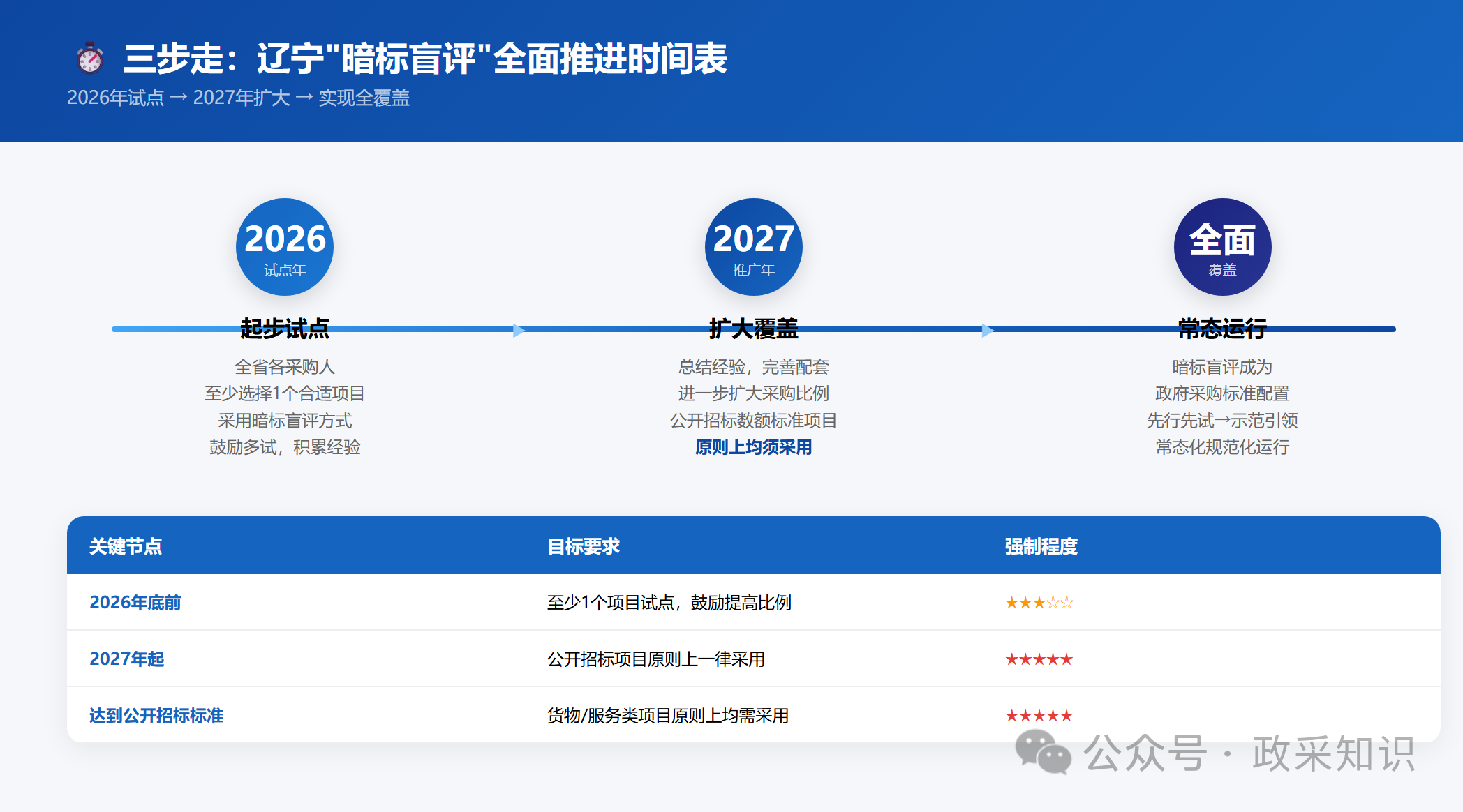Click the line 至少选择1个合适项目
Viewport: 1463px width, 812px height.
pos(285,393)
